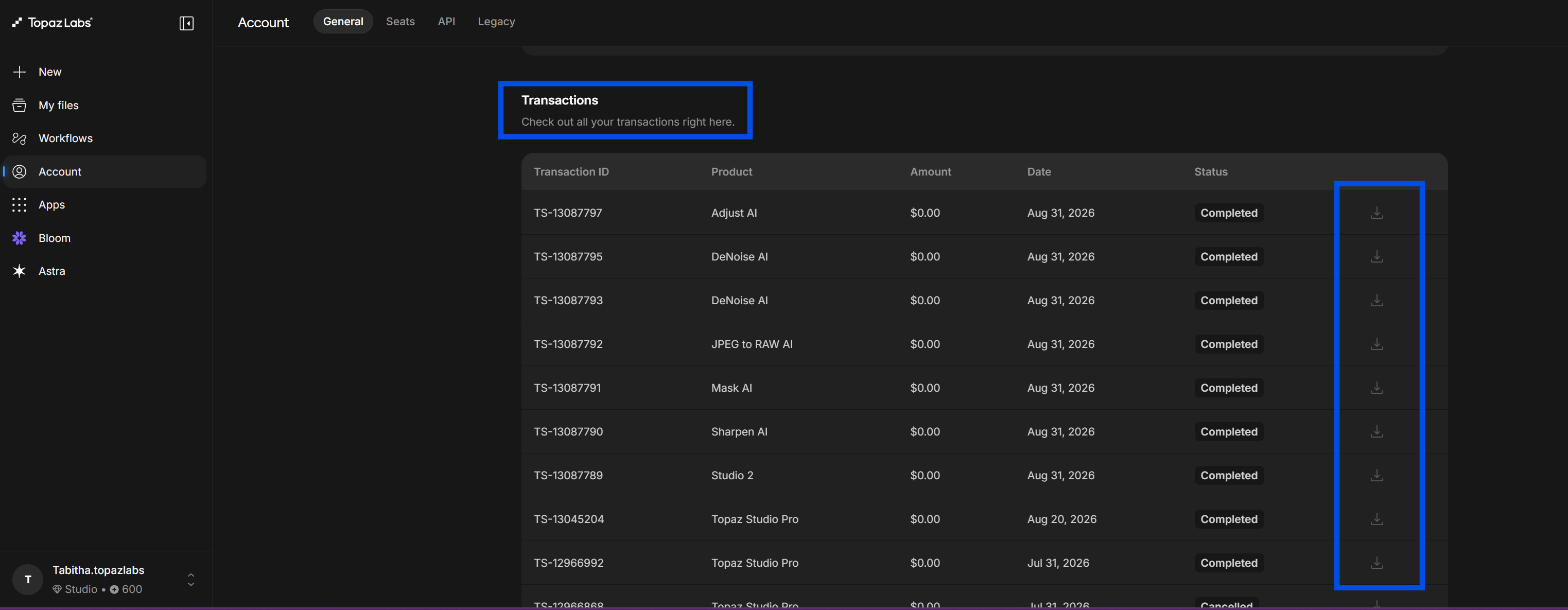Download invoice for TS-13087793
Screen dimensions: 1568x610
1377,301
